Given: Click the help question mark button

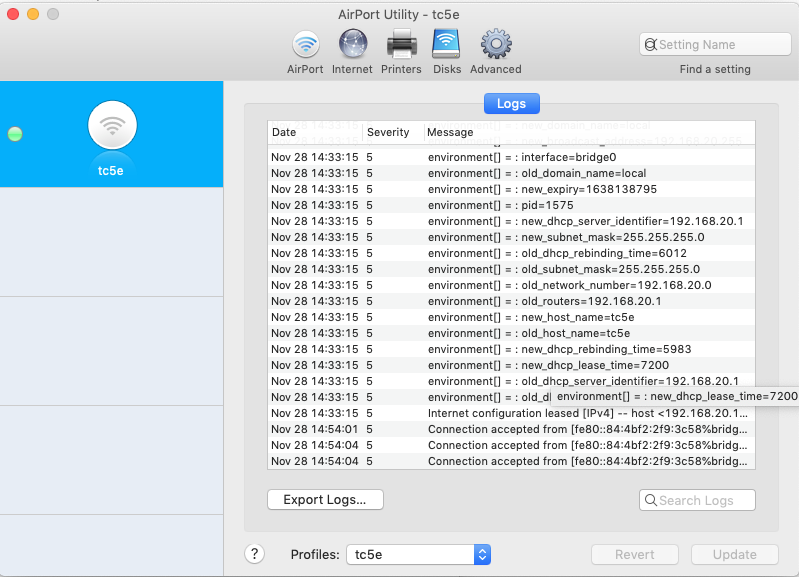Looking at the screenshot, I should pyautogui.click(x=254, y=554).
